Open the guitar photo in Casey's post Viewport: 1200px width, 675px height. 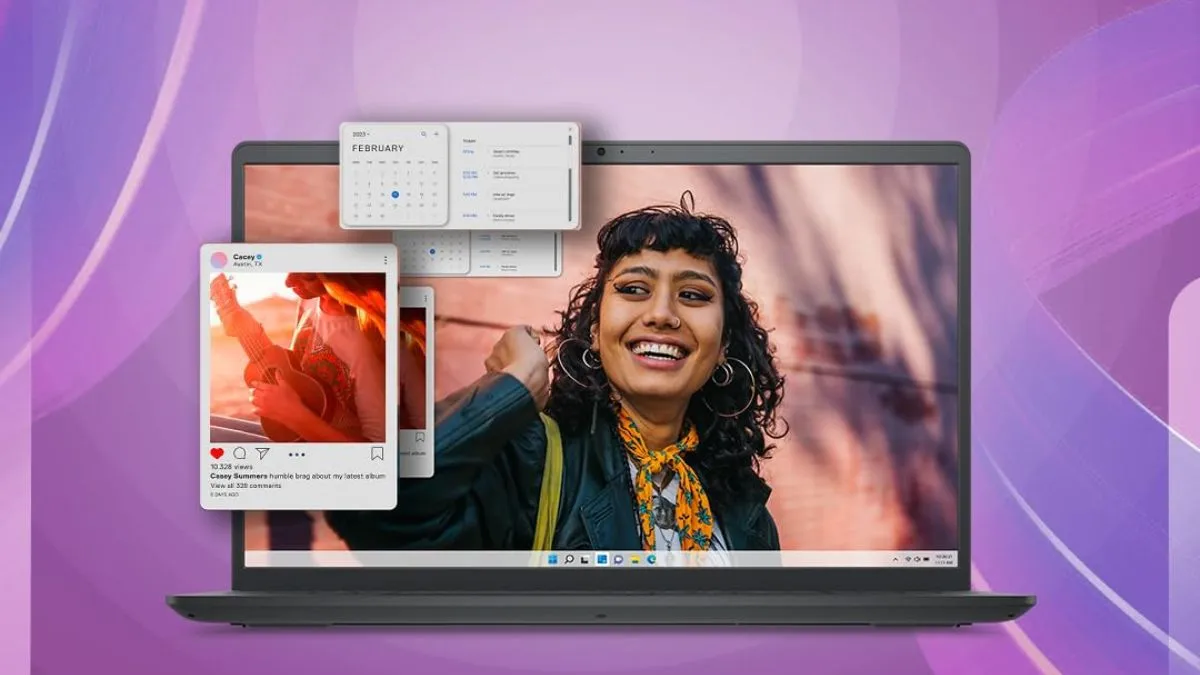[x=298, y=357]
